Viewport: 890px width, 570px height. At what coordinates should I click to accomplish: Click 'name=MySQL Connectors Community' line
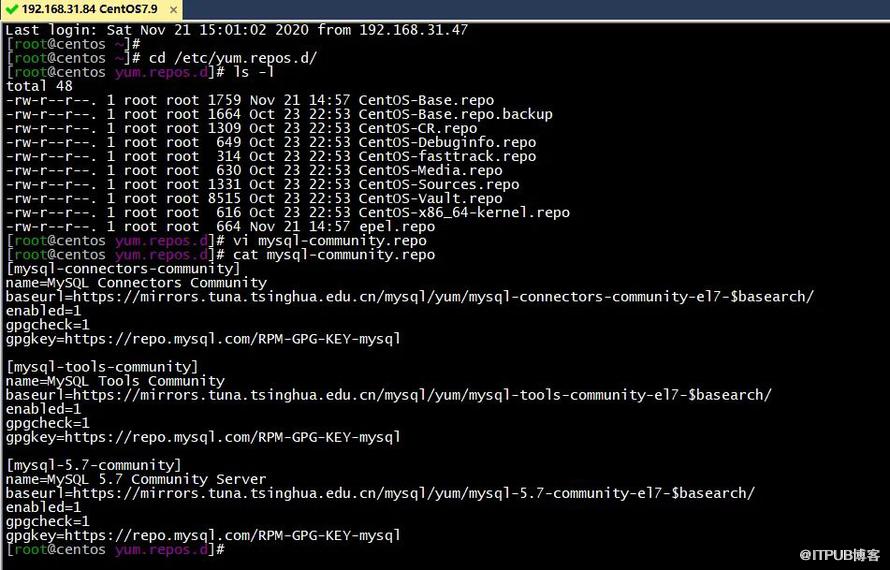(136, 283)
